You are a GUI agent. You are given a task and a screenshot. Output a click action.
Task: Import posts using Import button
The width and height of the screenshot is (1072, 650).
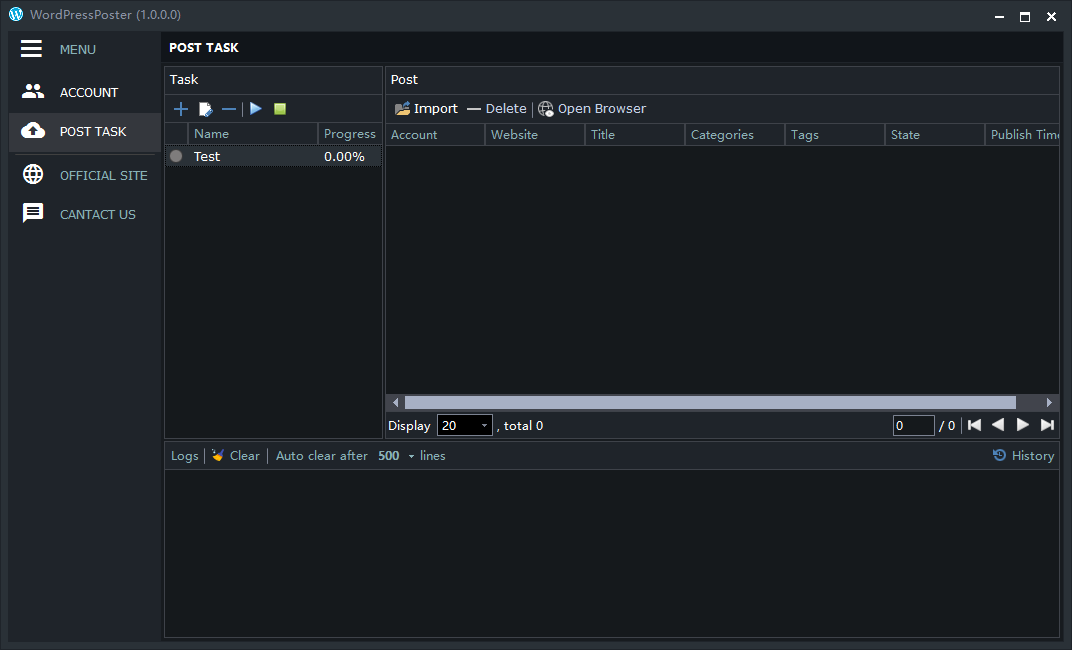[426, 109]
